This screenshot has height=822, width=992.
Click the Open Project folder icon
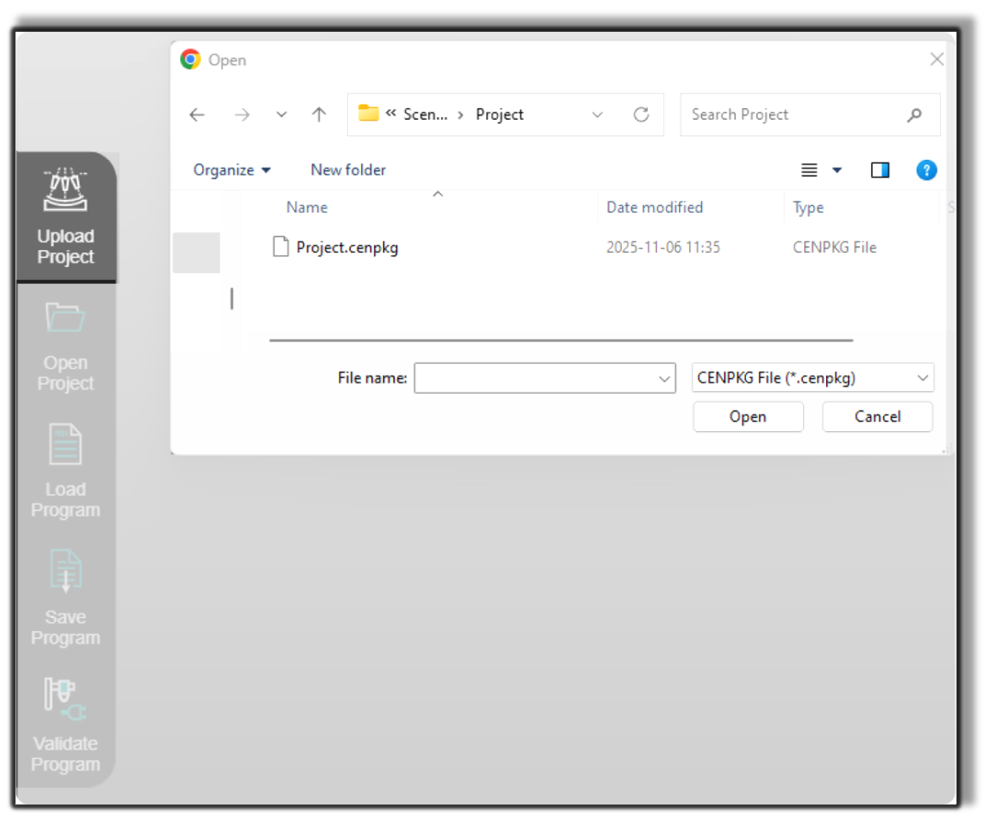click(x=65, y=318)
